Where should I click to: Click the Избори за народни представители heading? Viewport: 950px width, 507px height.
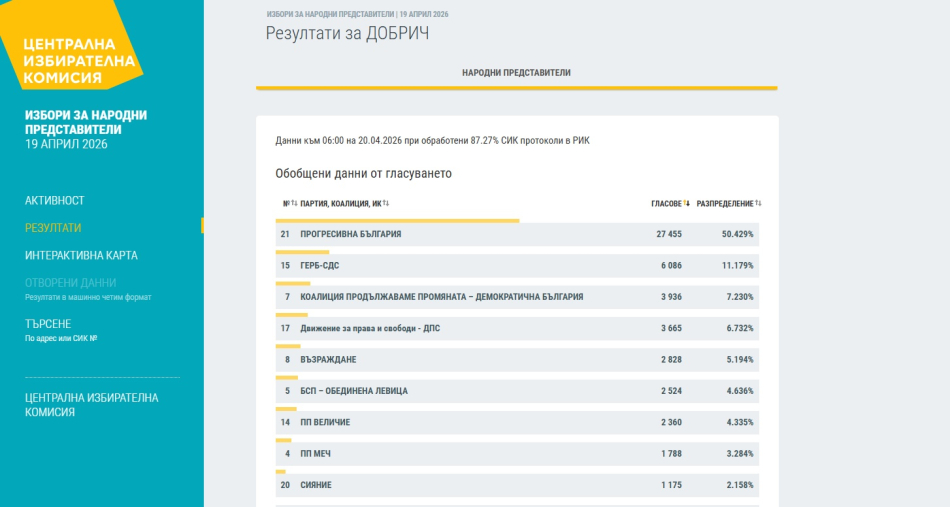pyautogui.click(x=86, y=122)
